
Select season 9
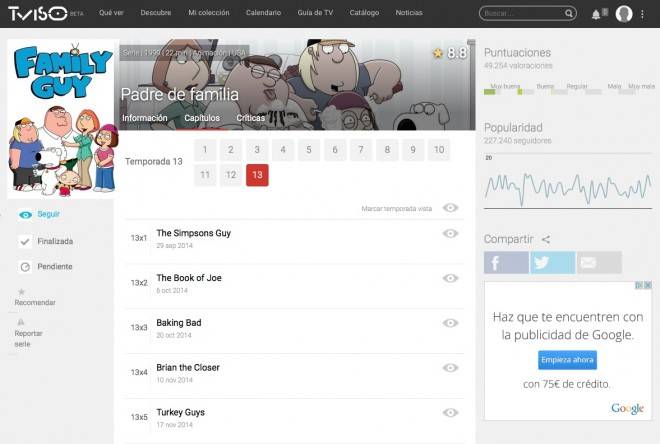(x=413, y=150)
